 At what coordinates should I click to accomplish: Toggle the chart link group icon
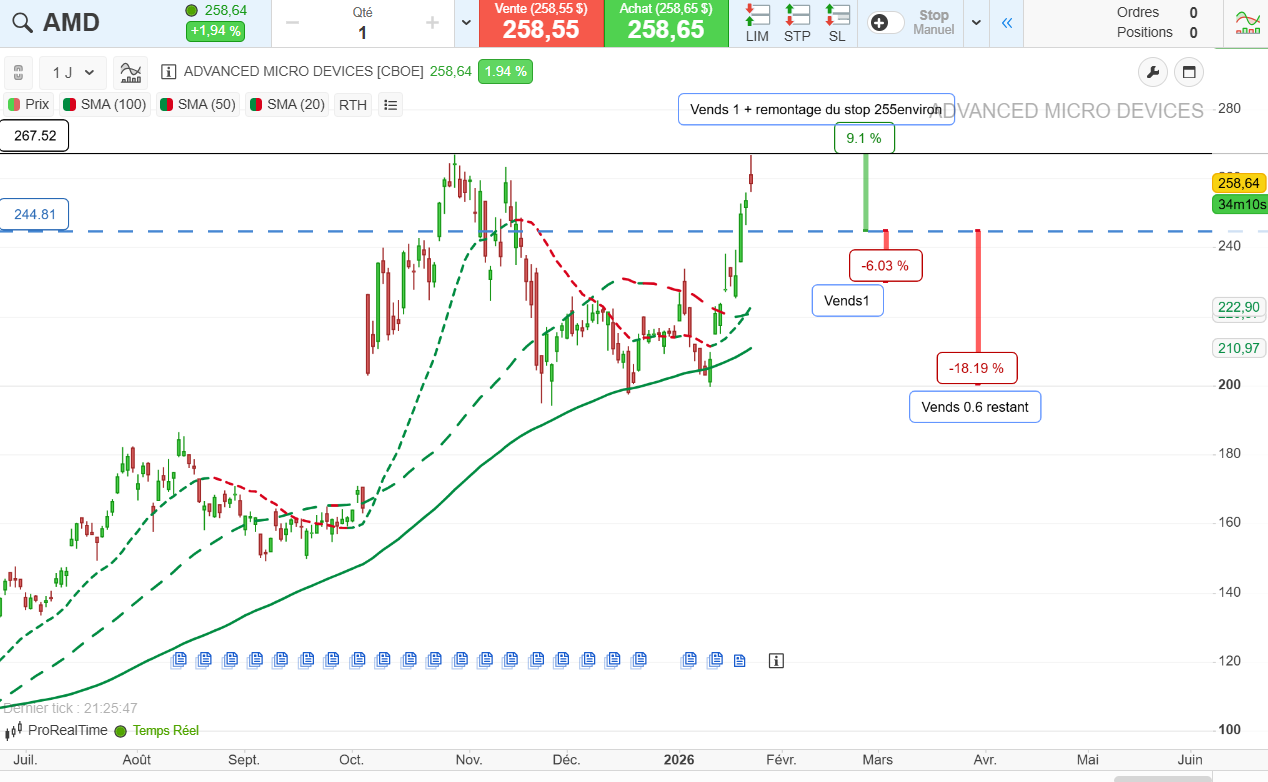(18, 73)
